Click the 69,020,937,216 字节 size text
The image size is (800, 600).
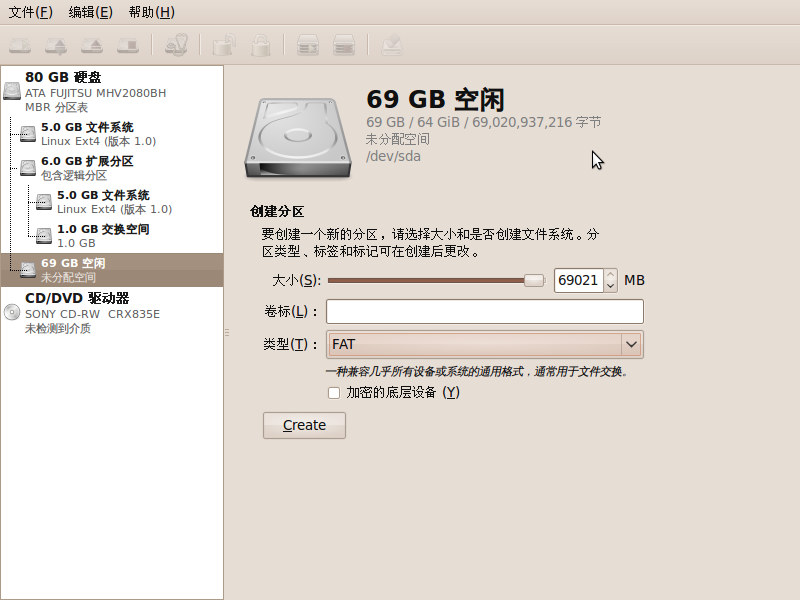pyautogui.click(x=537, y=122)
